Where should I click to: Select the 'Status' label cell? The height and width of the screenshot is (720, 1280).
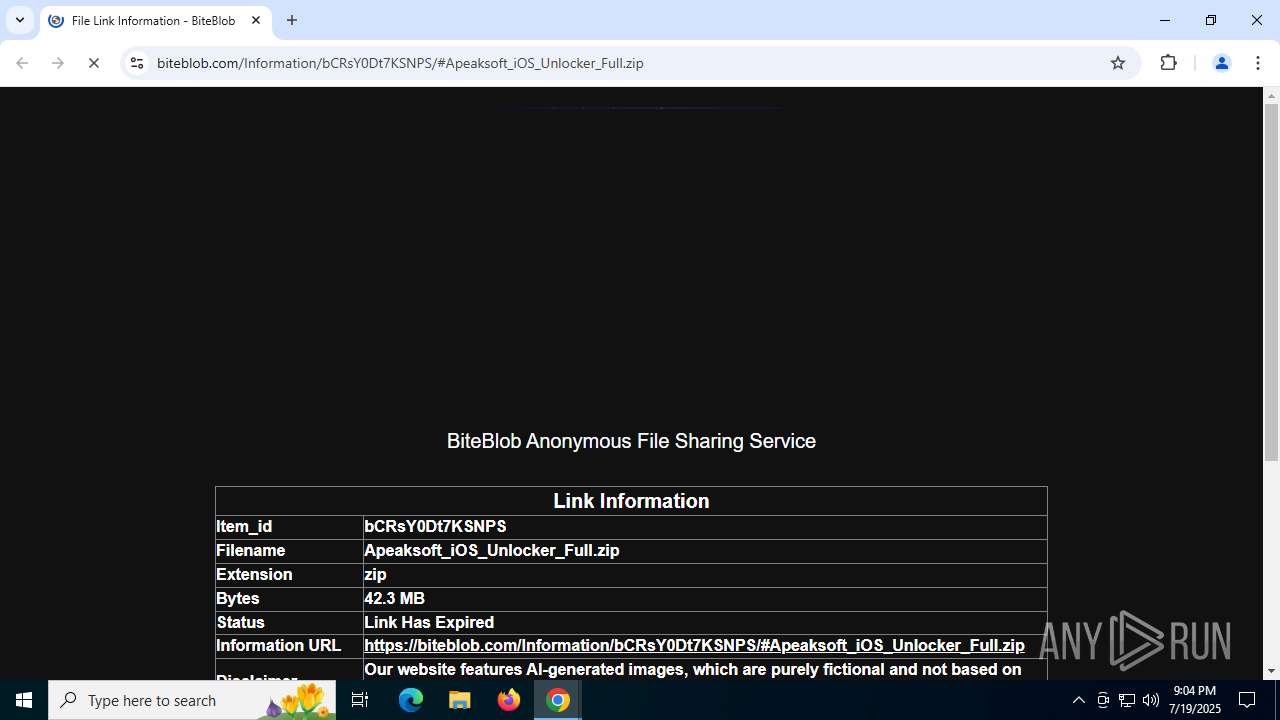[x=289, y=622]
